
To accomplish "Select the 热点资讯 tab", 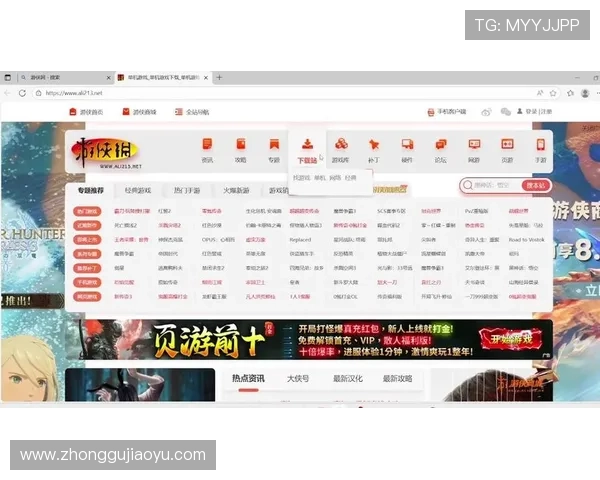I will point(248,379).
